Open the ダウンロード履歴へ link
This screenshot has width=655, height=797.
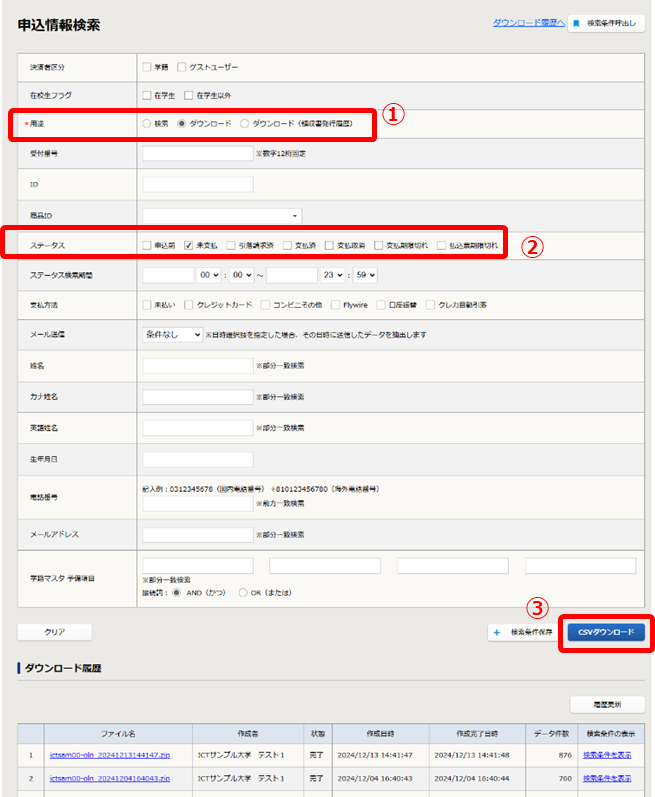click(x=529, y=21)
